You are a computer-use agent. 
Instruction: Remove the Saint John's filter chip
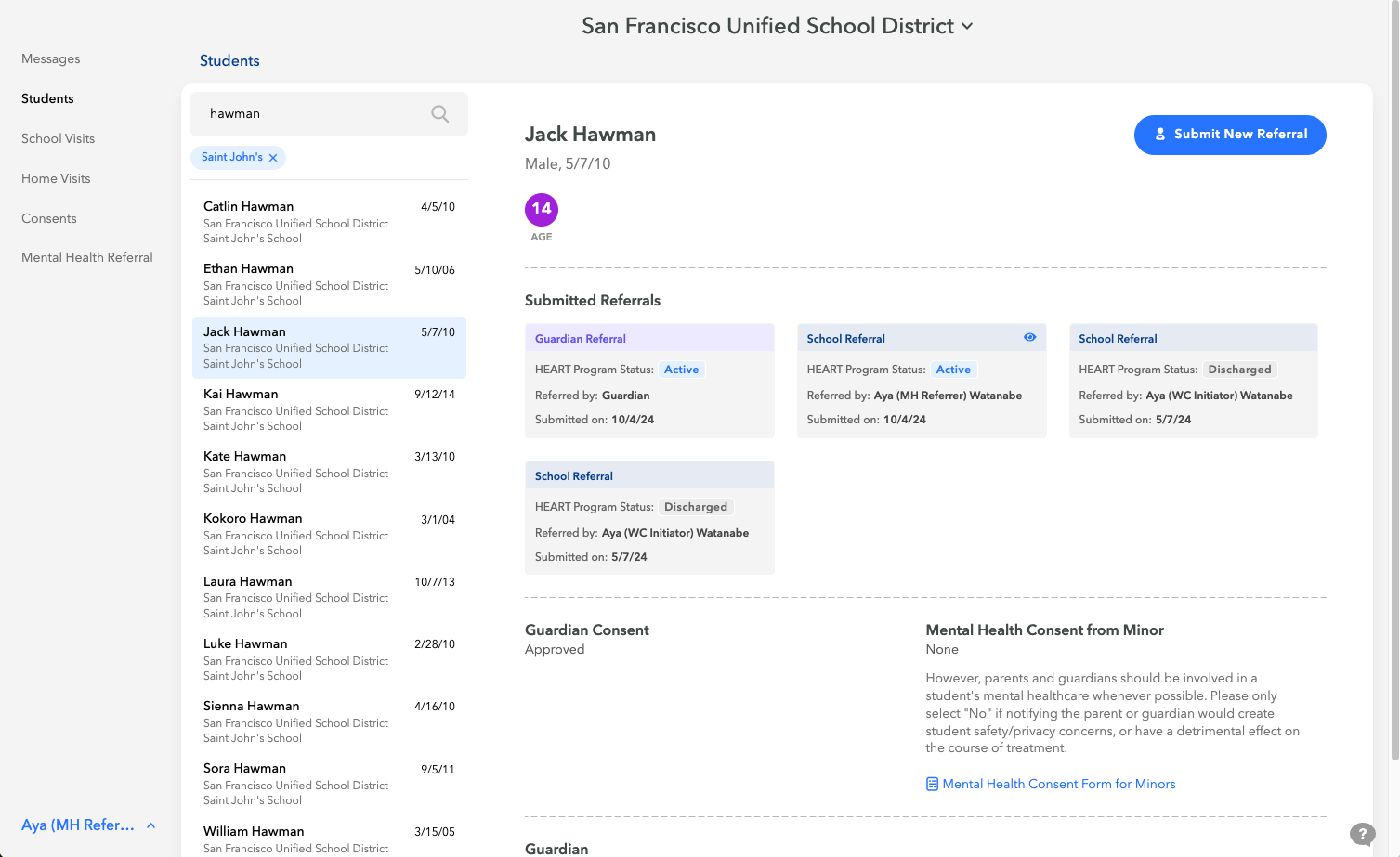tap(273, 158)
